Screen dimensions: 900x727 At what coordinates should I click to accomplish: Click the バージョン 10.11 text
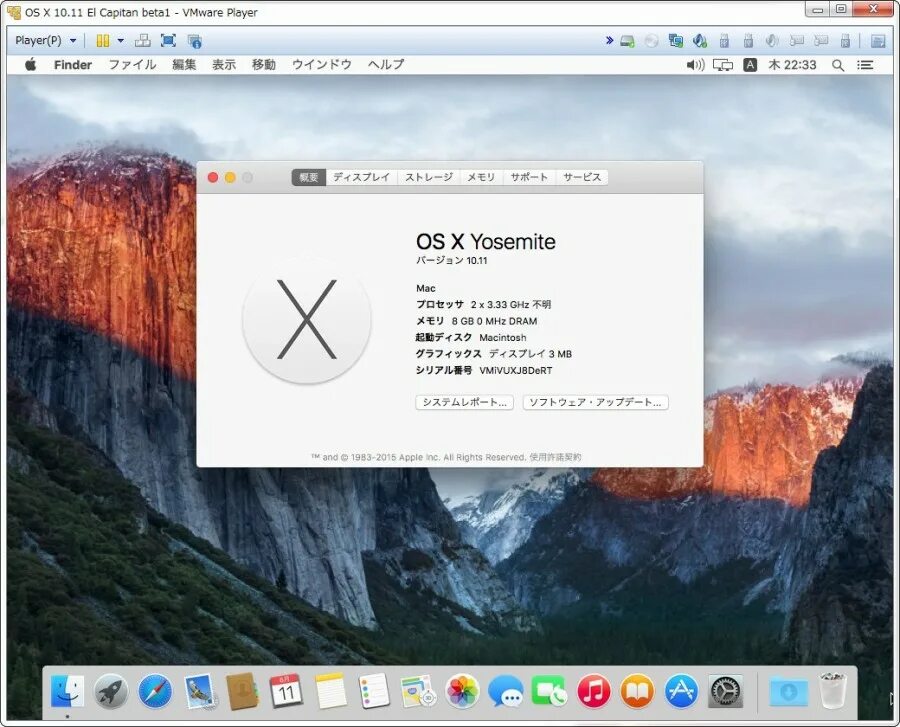coord(451,261)
